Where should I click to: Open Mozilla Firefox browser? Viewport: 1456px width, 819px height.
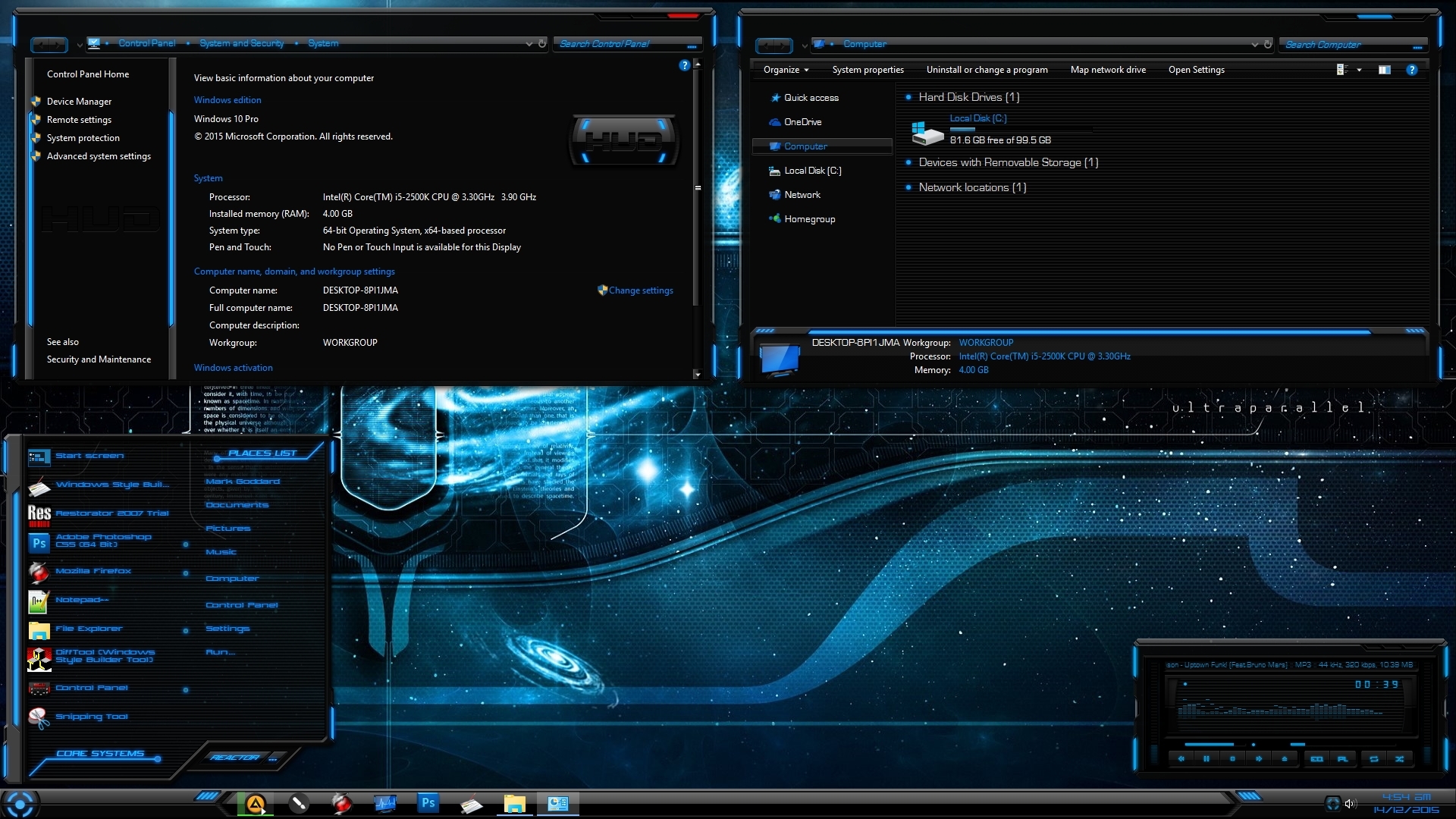92,571
